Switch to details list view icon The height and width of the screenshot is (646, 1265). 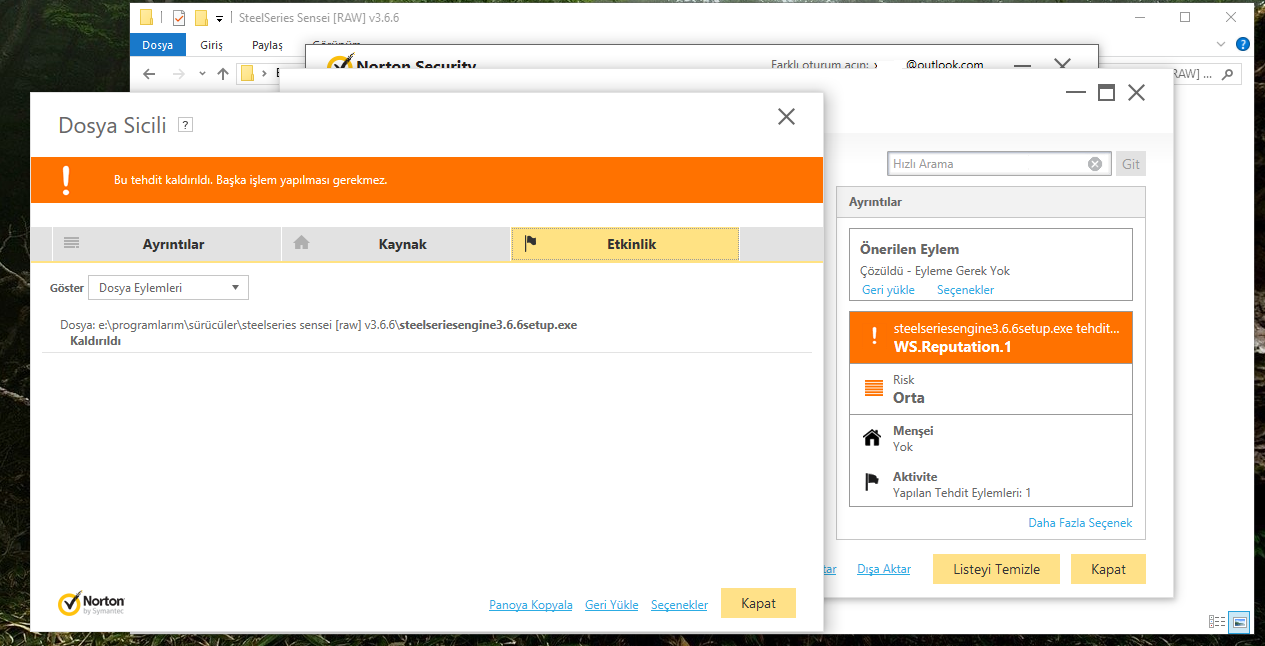1217,621
